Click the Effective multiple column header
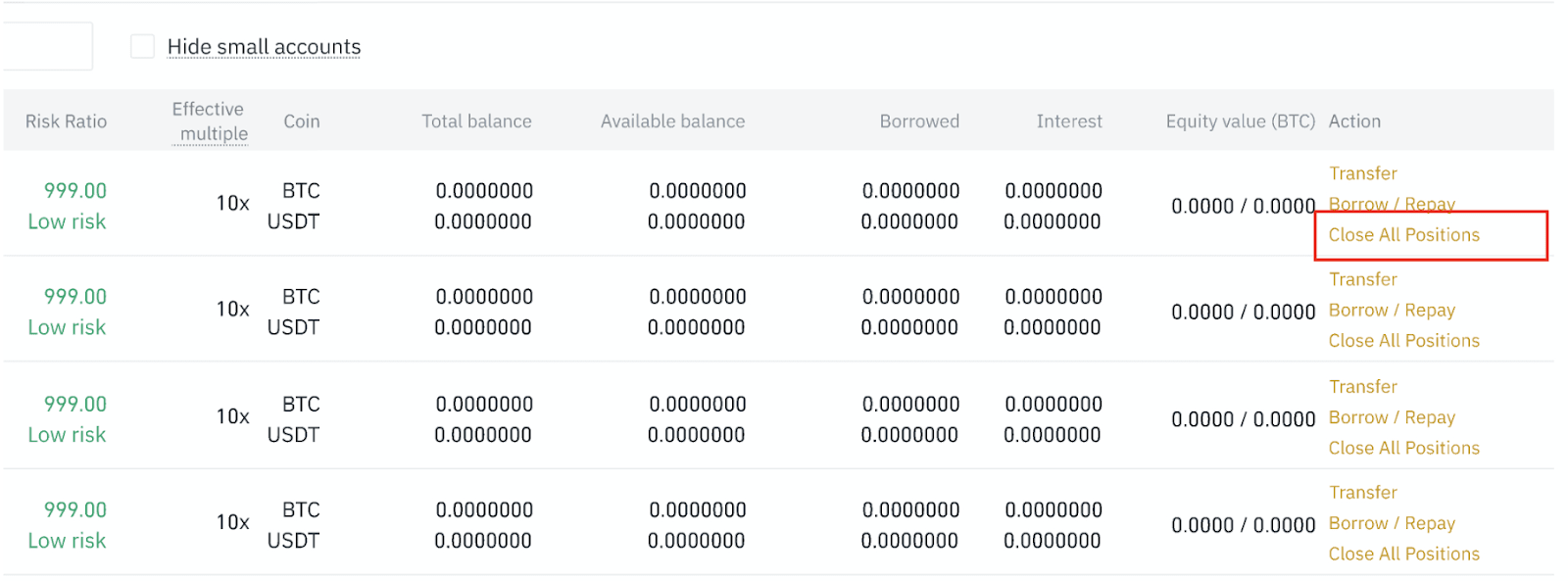The height and width of the screenshot is (581, 1568). (209, 121)
